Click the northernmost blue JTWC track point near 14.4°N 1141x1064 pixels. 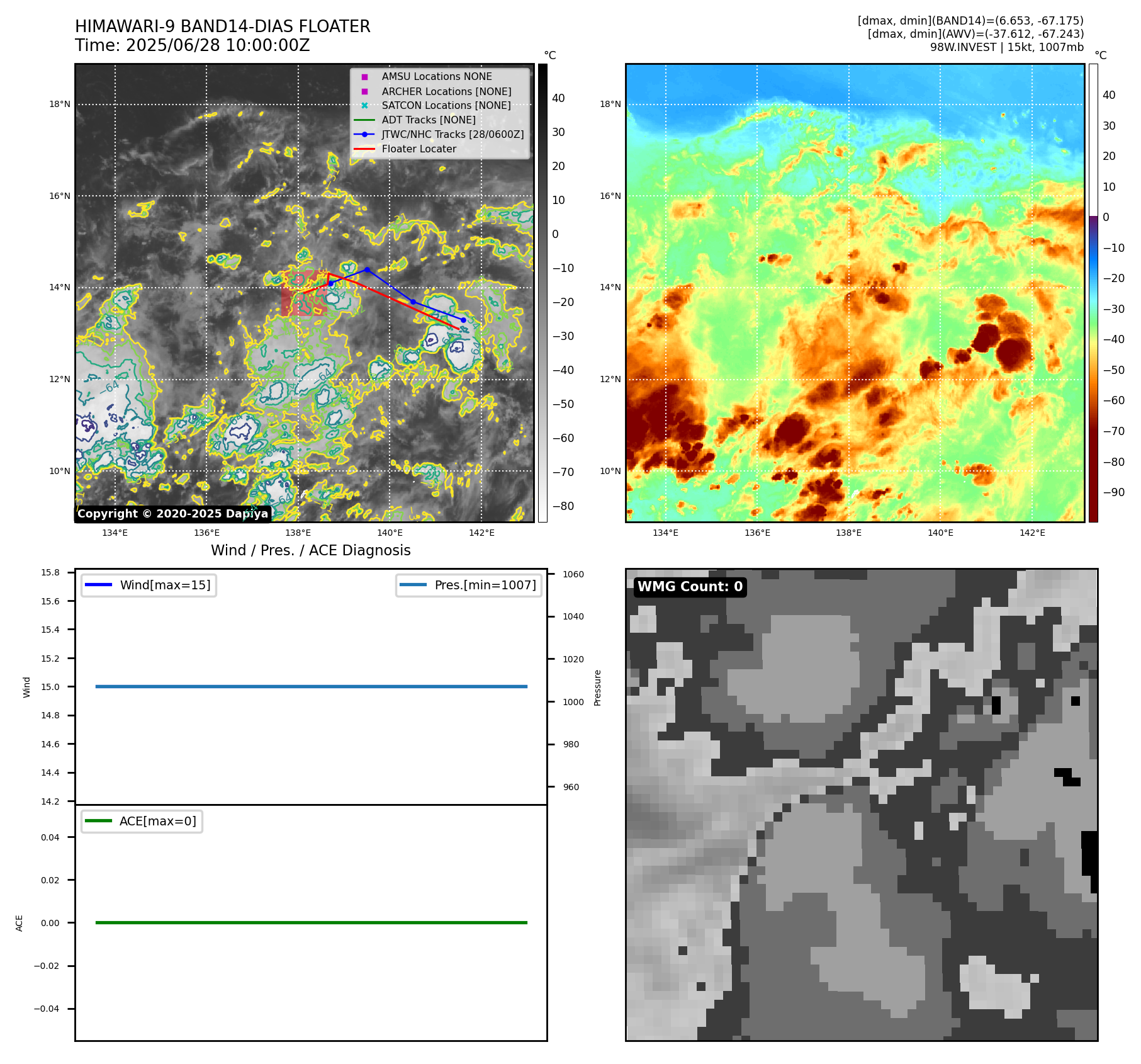pos(367,269)
